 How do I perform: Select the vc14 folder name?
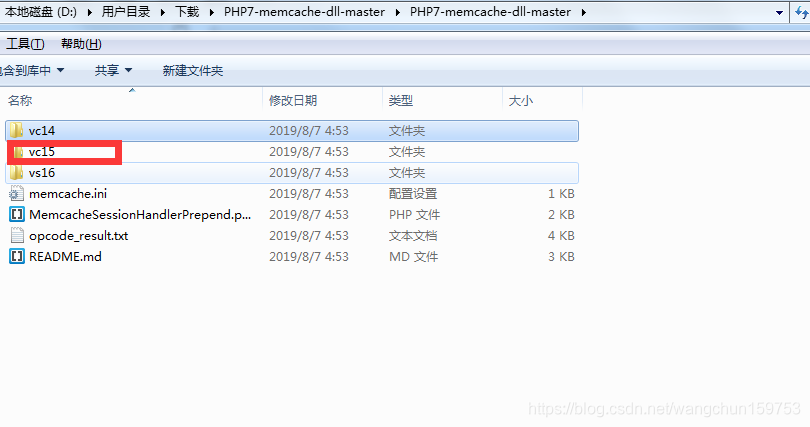pyautogui.click(x=42, y=131)
